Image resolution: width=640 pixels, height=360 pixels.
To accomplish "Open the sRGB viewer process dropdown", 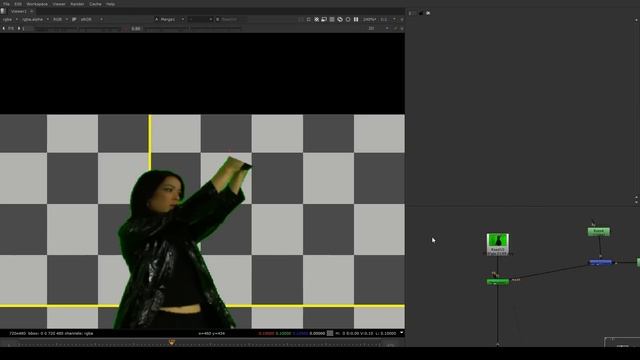I will click(x=91, y=19).
